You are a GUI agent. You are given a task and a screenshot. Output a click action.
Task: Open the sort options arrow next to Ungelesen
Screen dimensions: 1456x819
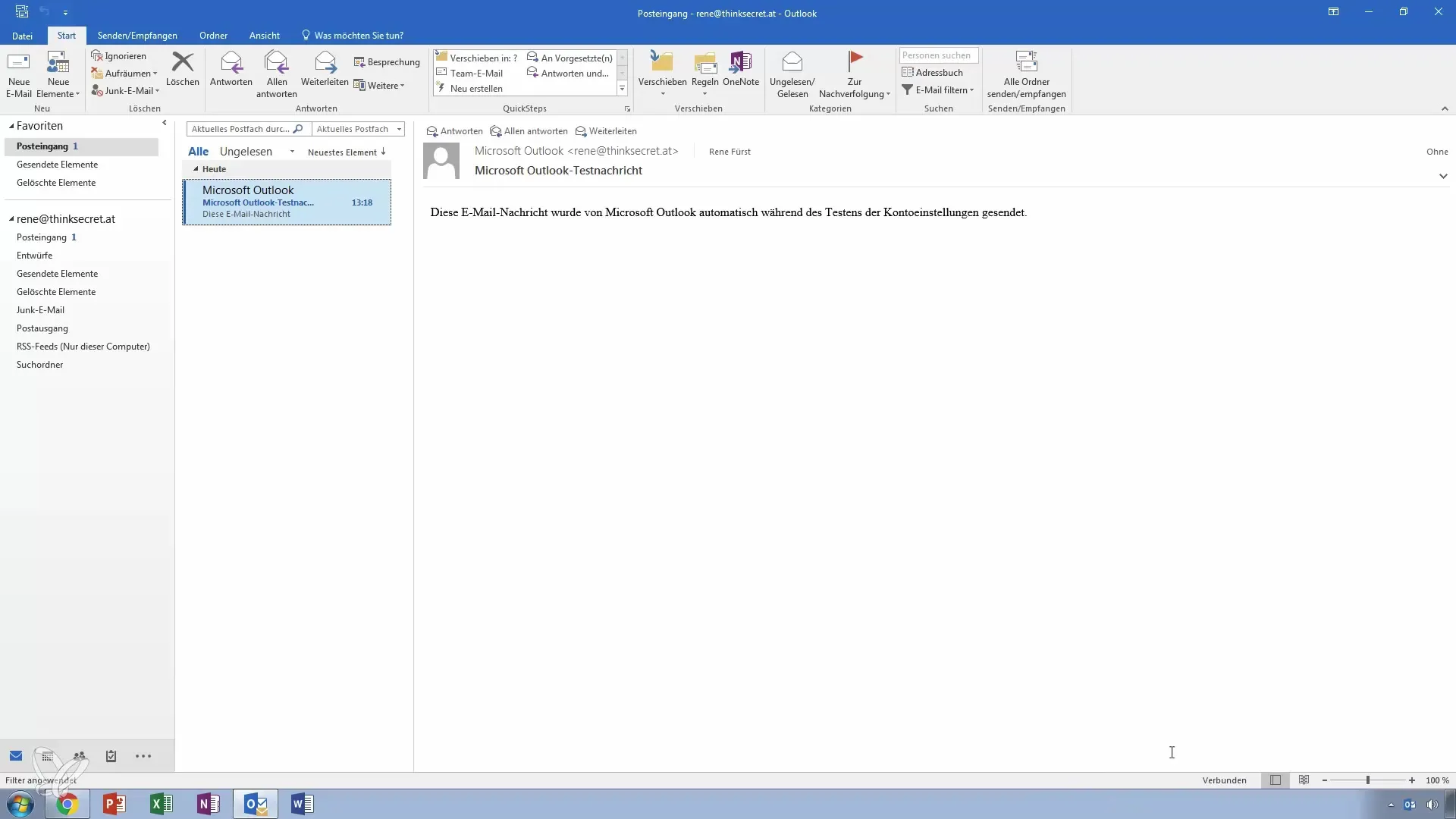pos(292,152)
